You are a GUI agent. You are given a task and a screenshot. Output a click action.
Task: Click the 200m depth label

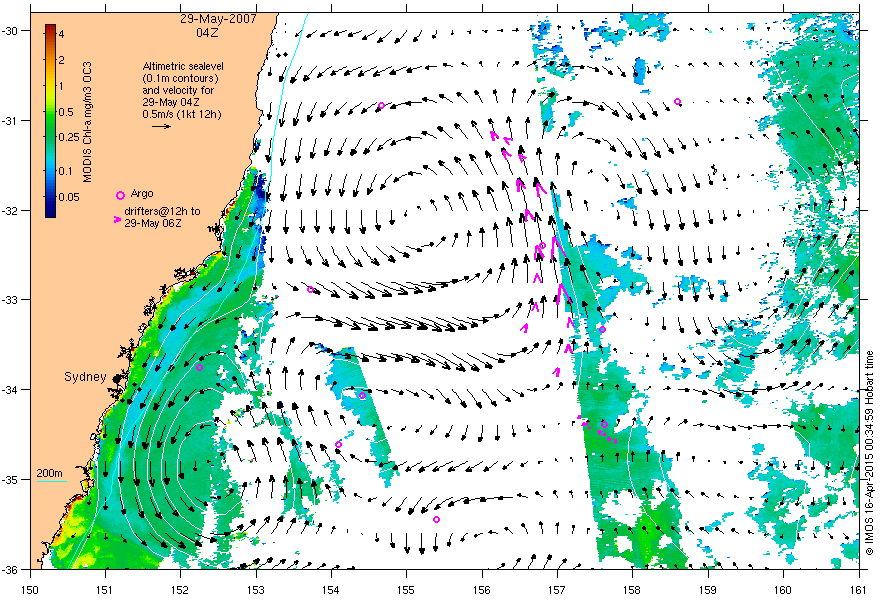(49, 473)
